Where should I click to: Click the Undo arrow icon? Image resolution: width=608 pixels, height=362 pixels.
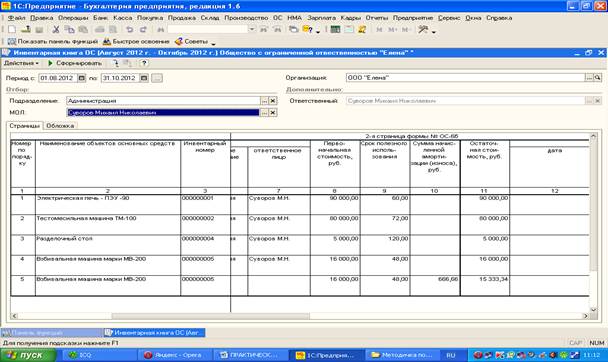point(130,29)
